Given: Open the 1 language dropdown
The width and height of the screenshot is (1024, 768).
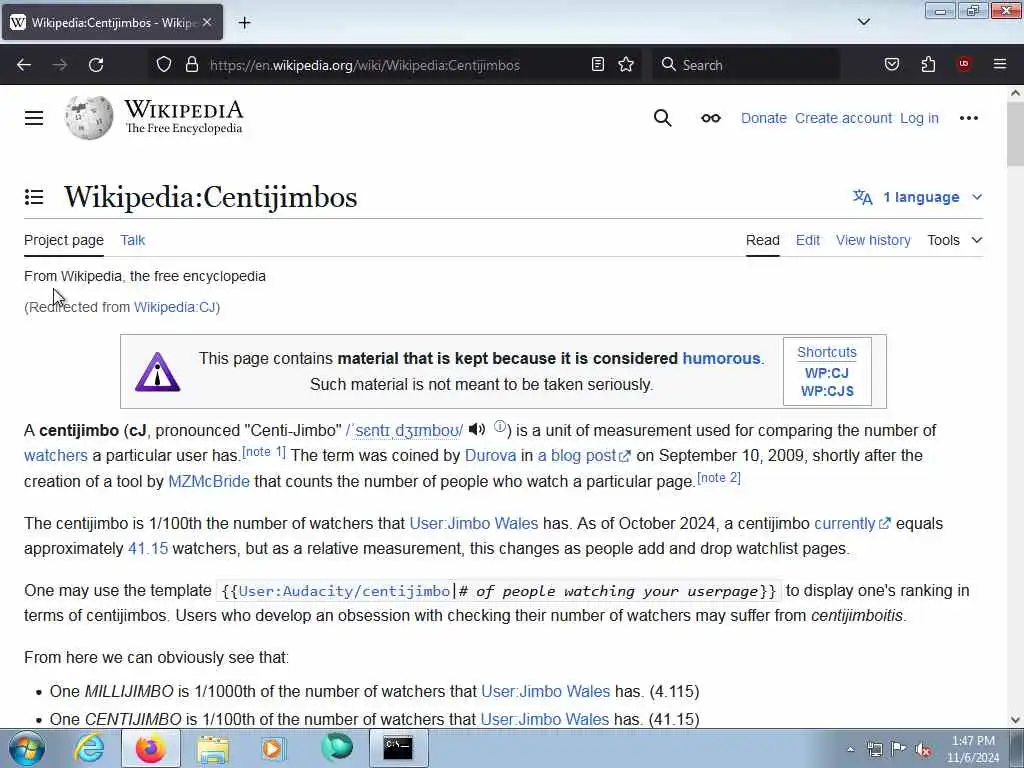Looking at the screenshot, I should click(x=918, y=197).
